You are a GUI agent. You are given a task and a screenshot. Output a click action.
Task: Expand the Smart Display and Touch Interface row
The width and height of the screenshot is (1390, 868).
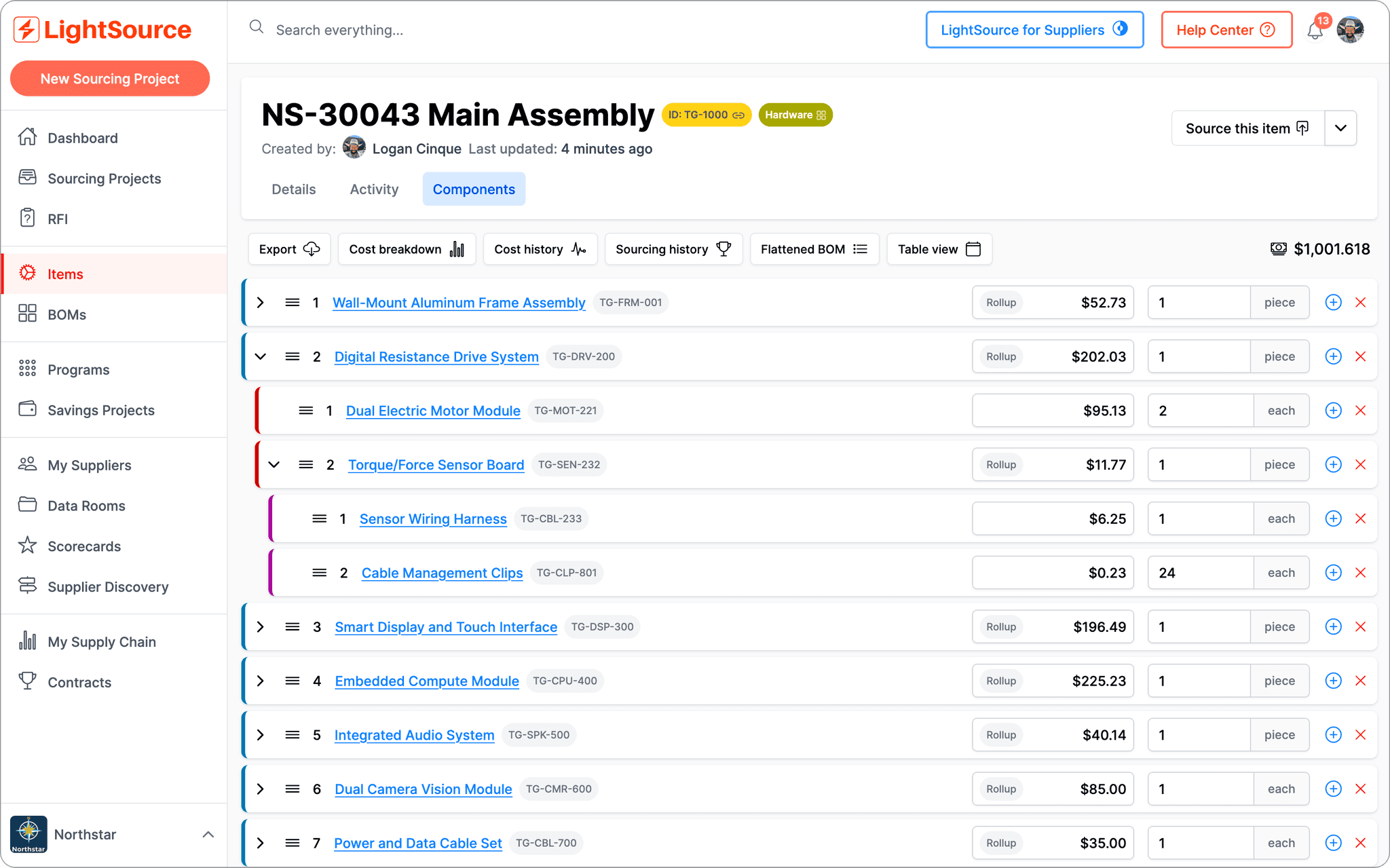(x=261, y=627)
